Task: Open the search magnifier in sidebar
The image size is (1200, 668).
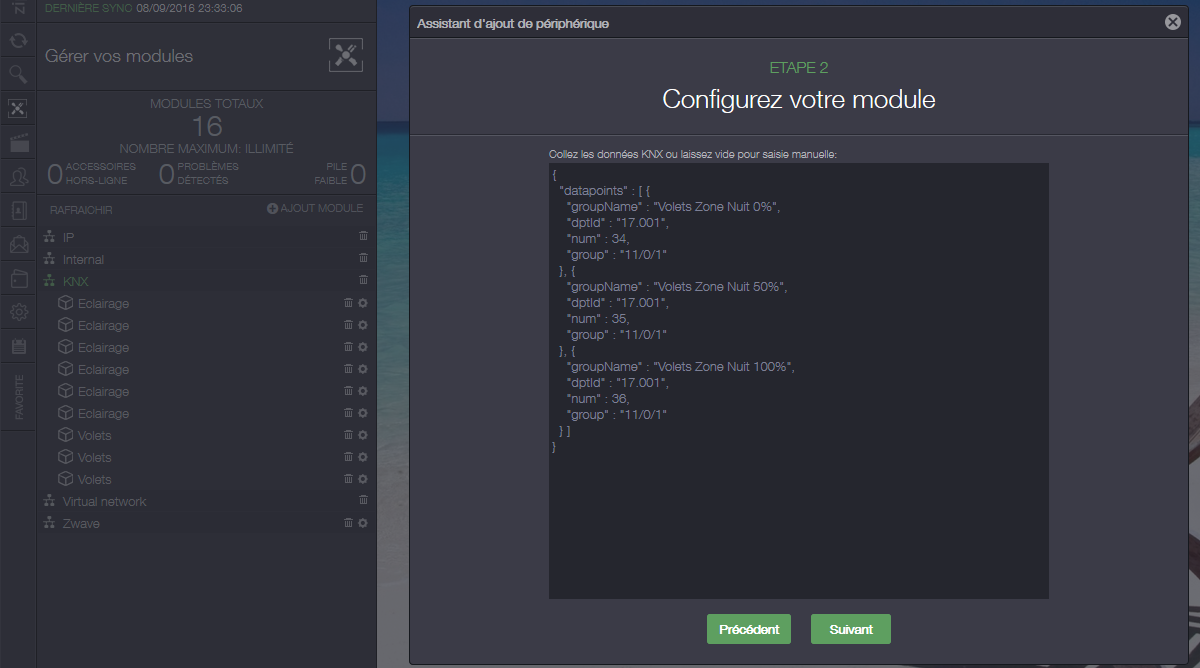Action: 18,74
